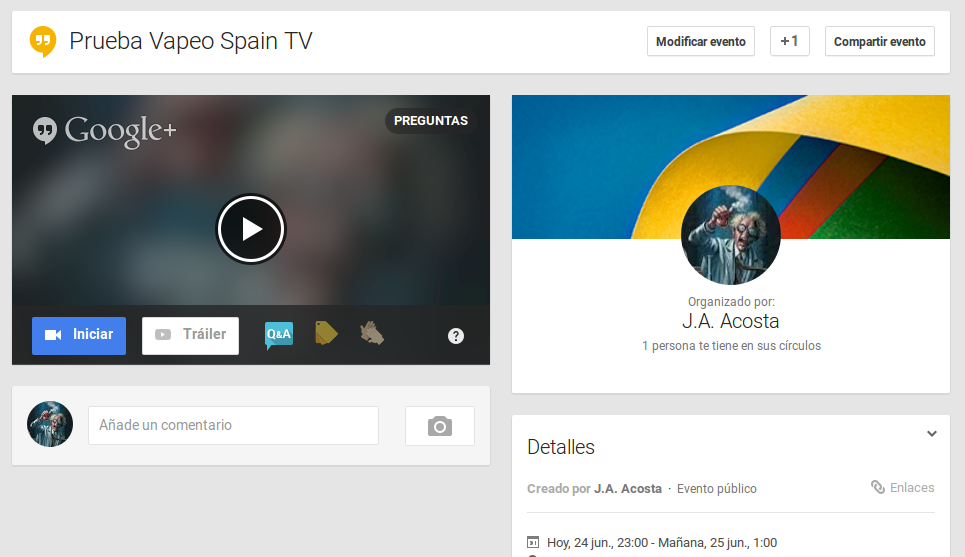Screen dimensions: 965x557
Task: Click 1 persona te tiene en sus círculos
Action: (731, 346)
